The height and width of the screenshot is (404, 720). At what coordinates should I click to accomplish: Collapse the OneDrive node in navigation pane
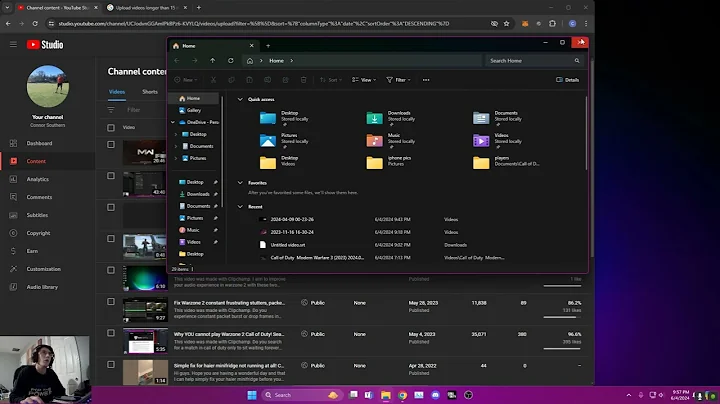(x=173, y=122)
